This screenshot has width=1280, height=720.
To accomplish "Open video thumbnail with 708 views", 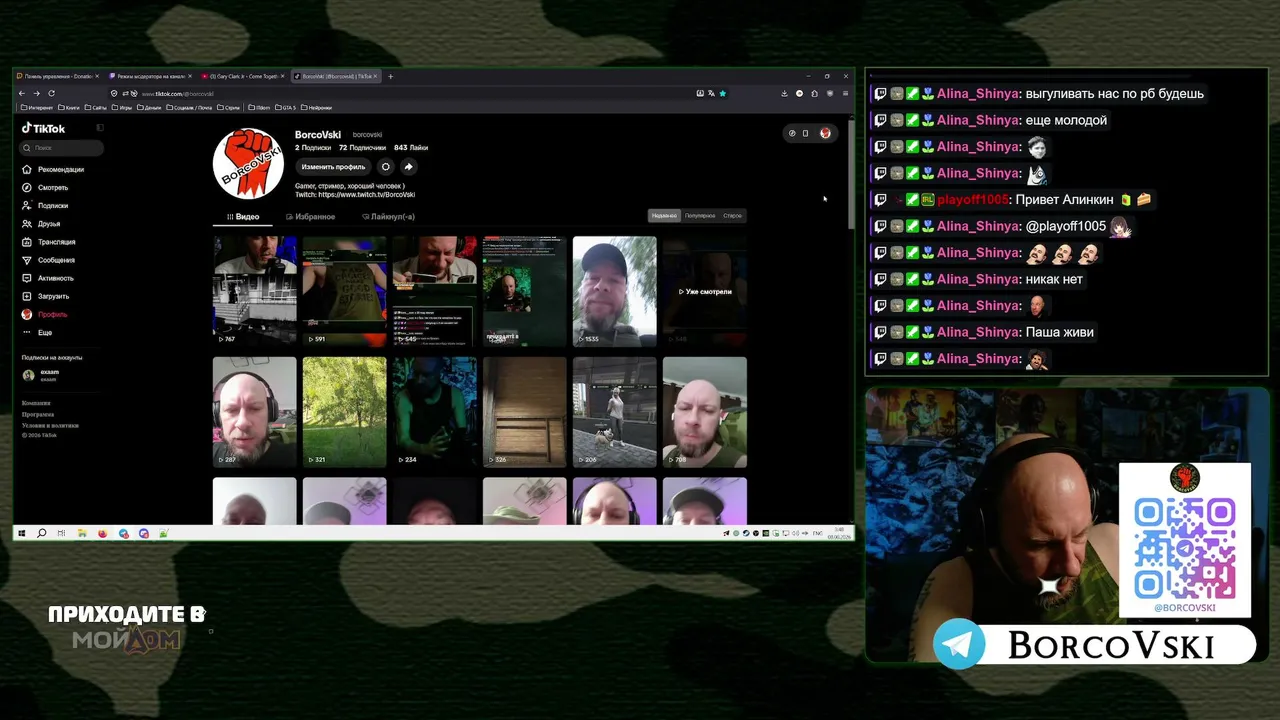I will click(705, 412).
